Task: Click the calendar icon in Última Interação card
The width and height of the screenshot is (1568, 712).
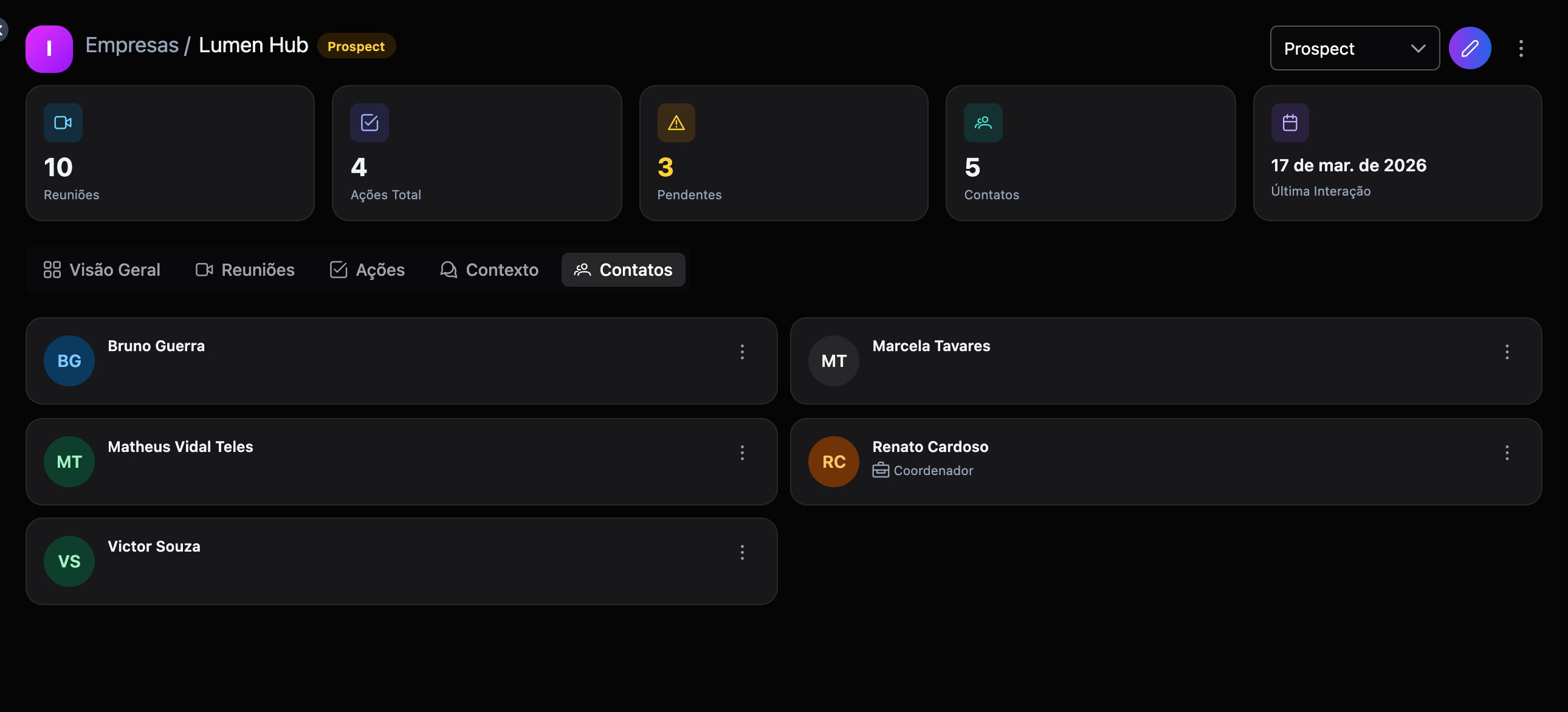Action: [x=1290, y=123]
